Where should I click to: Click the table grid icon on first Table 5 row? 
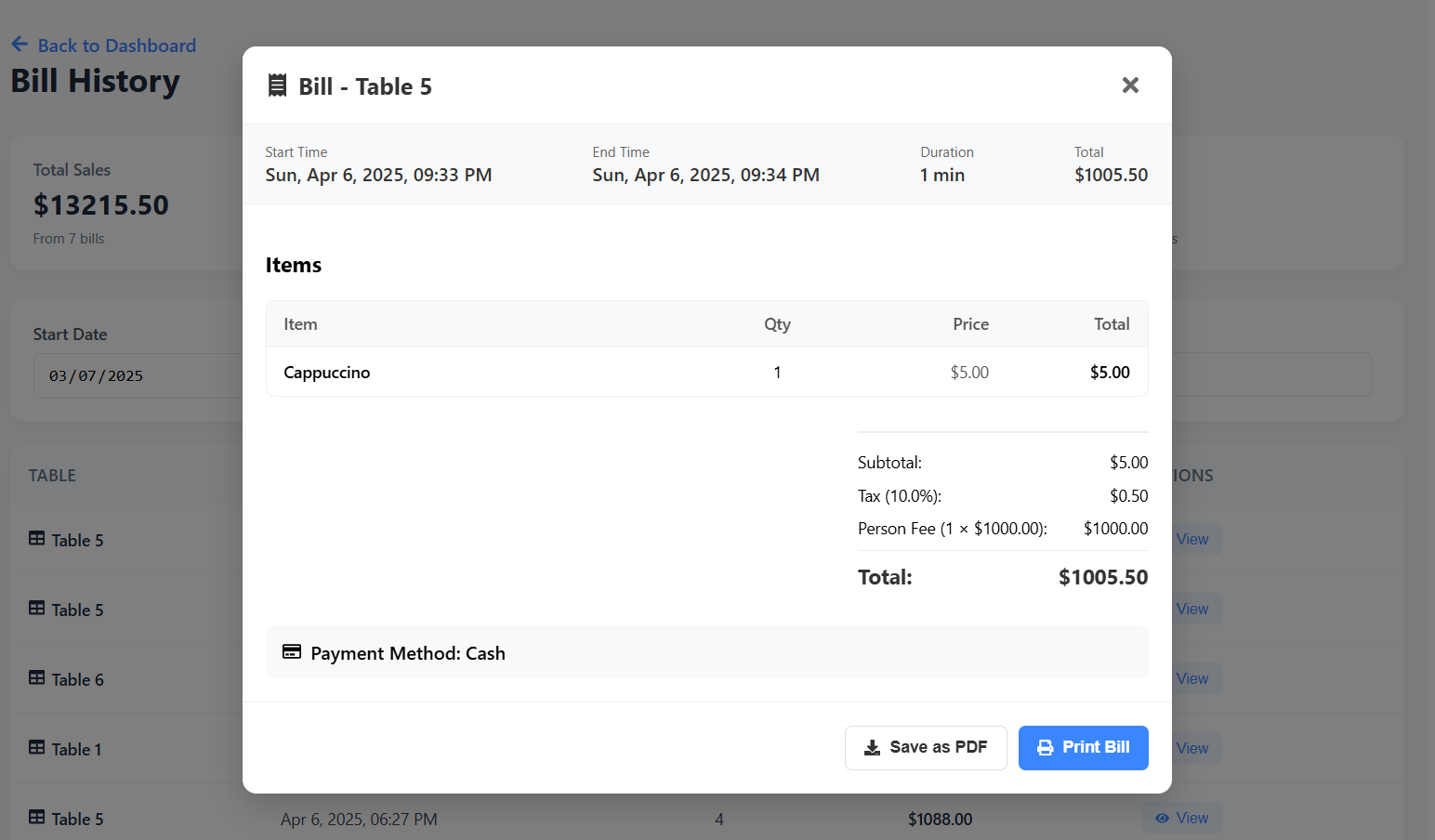35,538
